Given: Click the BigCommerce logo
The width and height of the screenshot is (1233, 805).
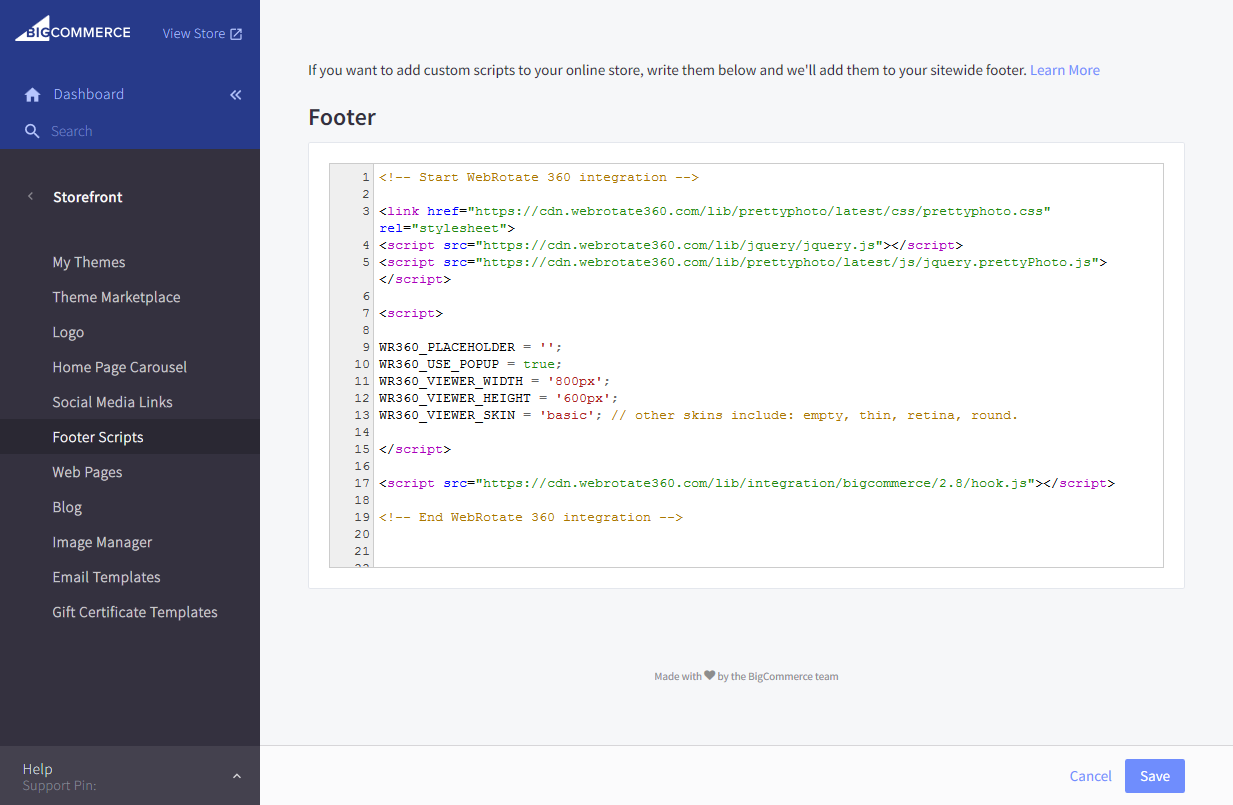Looking at the screenshot, I should coord(72,30).
